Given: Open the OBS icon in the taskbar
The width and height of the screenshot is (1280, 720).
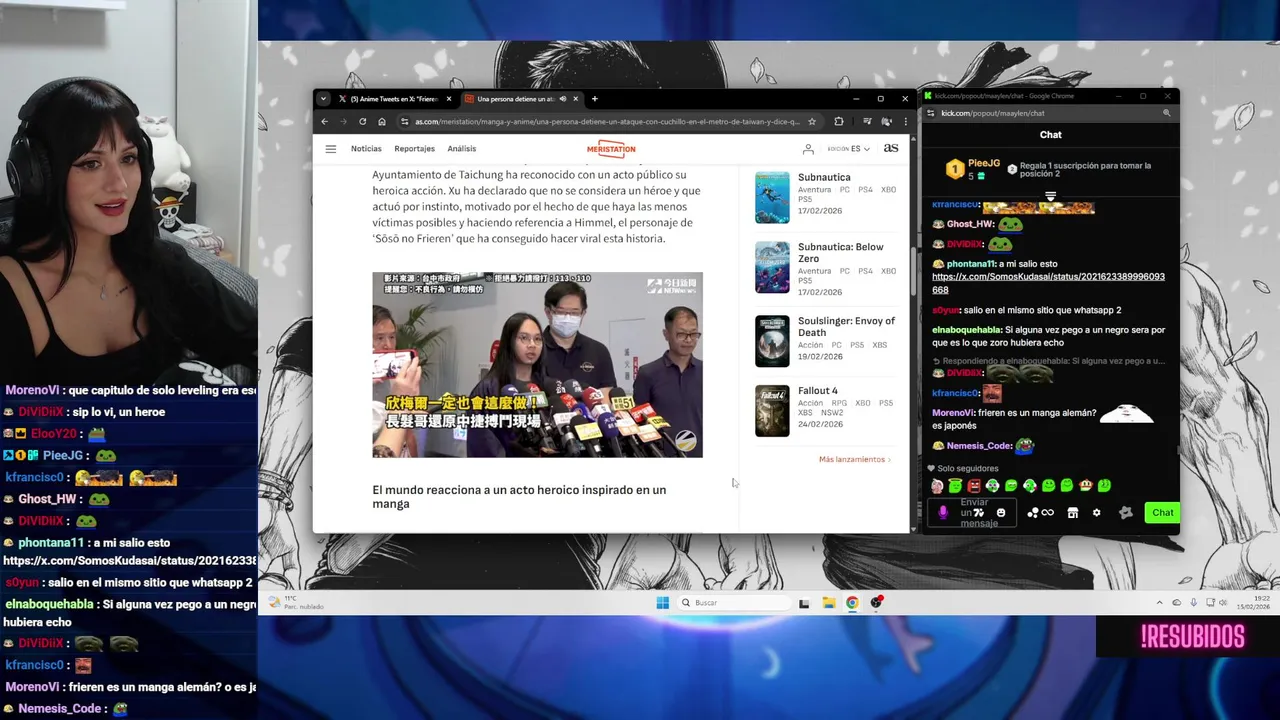Looking at the screenshot, I should [876, 602].
